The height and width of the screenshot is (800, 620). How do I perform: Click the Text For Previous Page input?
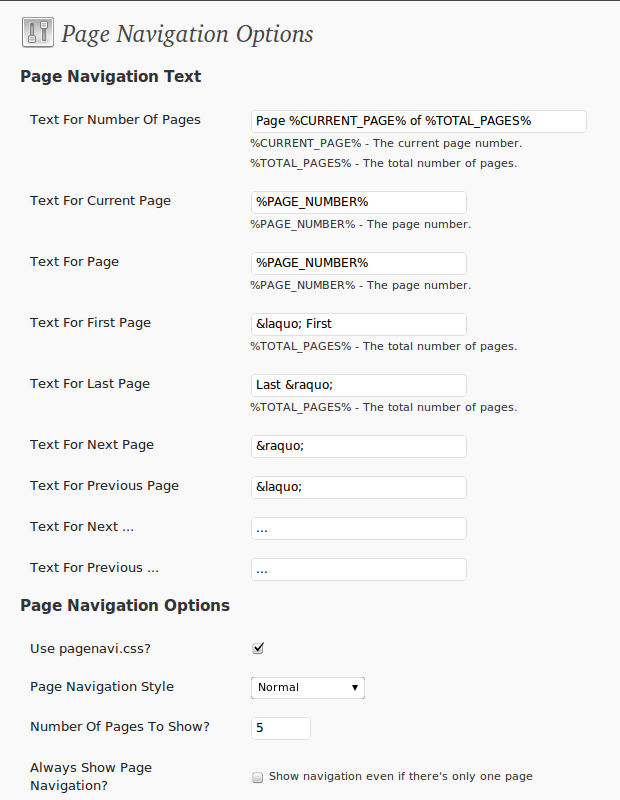click(358, 487)
